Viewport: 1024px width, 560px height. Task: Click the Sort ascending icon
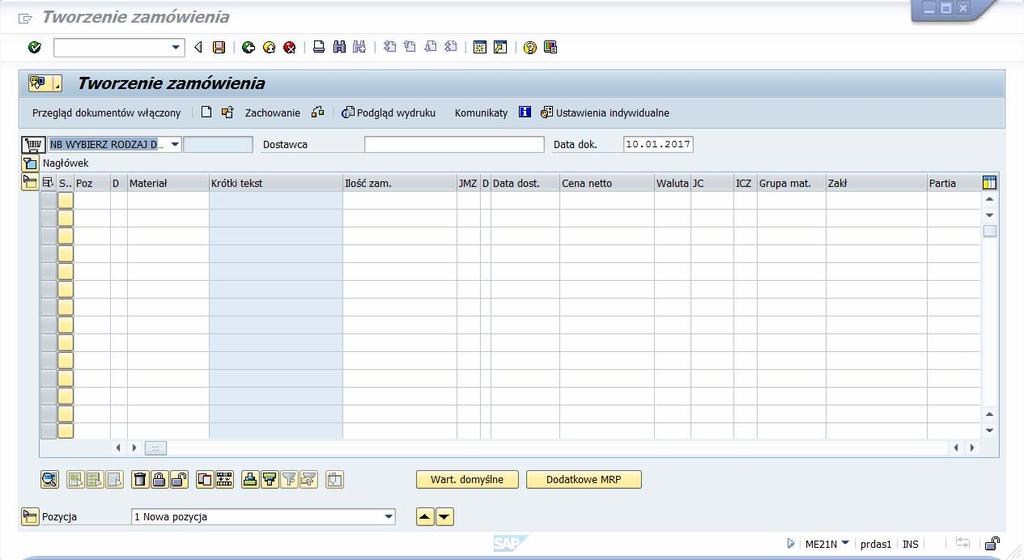(x=249, y=480)
